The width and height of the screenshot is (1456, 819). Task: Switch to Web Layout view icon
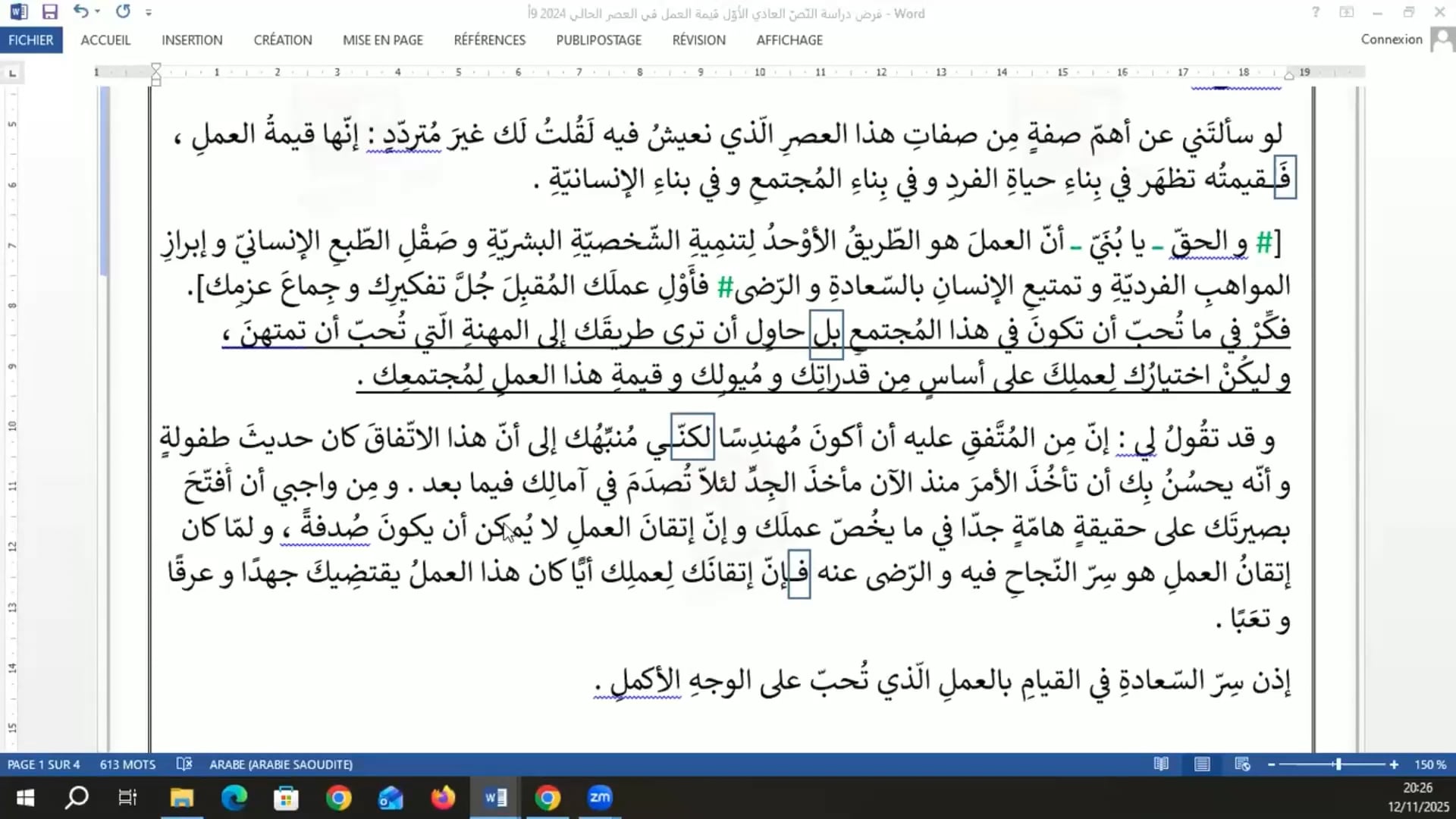tap(1242, 764)
